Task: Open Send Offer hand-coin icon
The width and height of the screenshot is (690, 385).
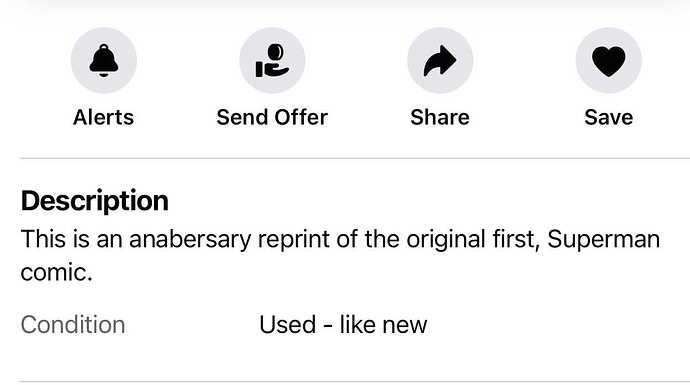Action: click(272, 60)
